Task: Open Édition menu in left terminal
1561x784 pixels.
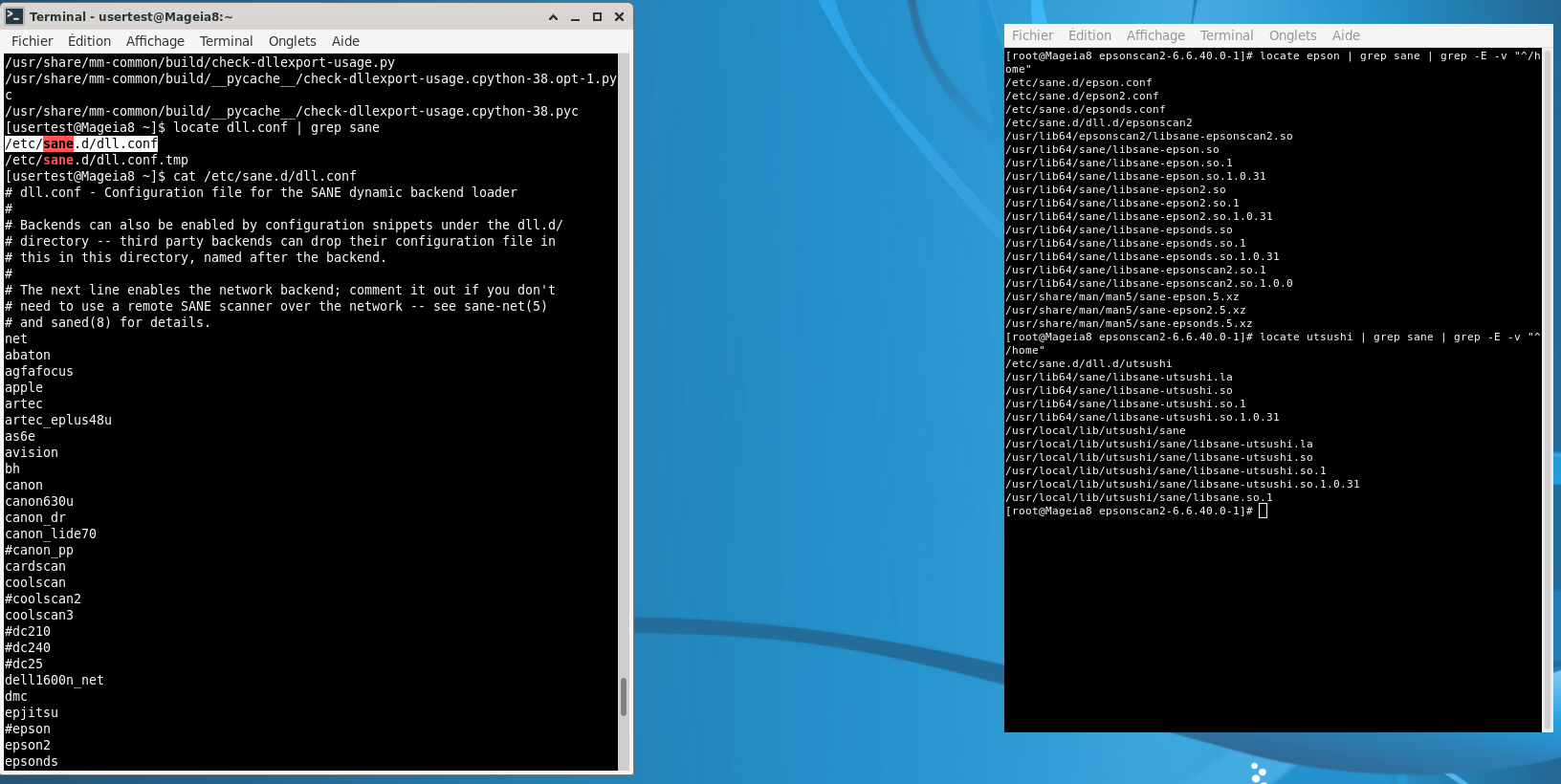Action: (x=89, y=41)
